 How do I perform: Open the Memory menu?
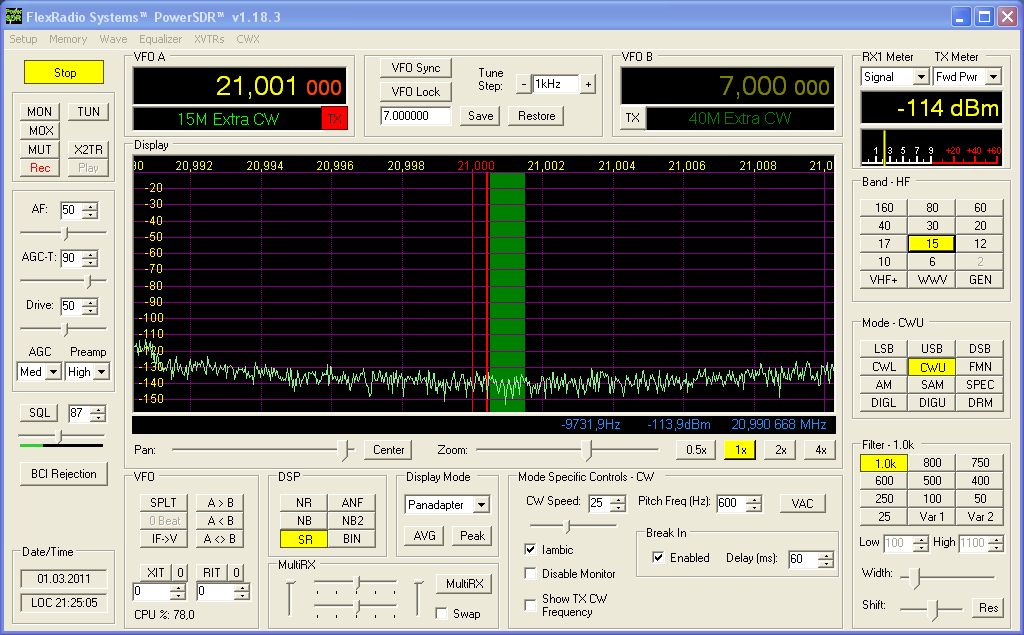[x=68, y=39]
